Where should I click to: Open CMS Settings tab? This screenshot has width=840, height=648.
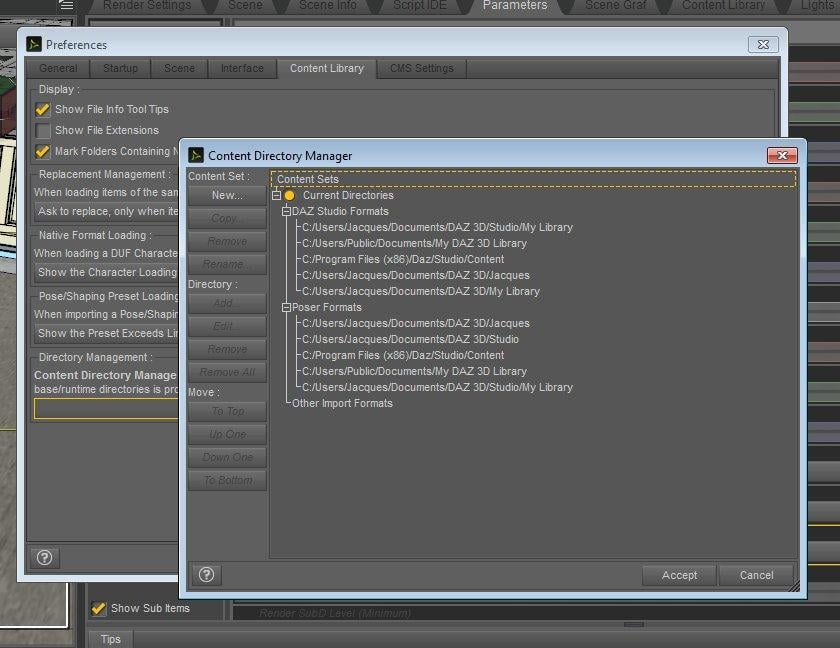pos(422,69)
